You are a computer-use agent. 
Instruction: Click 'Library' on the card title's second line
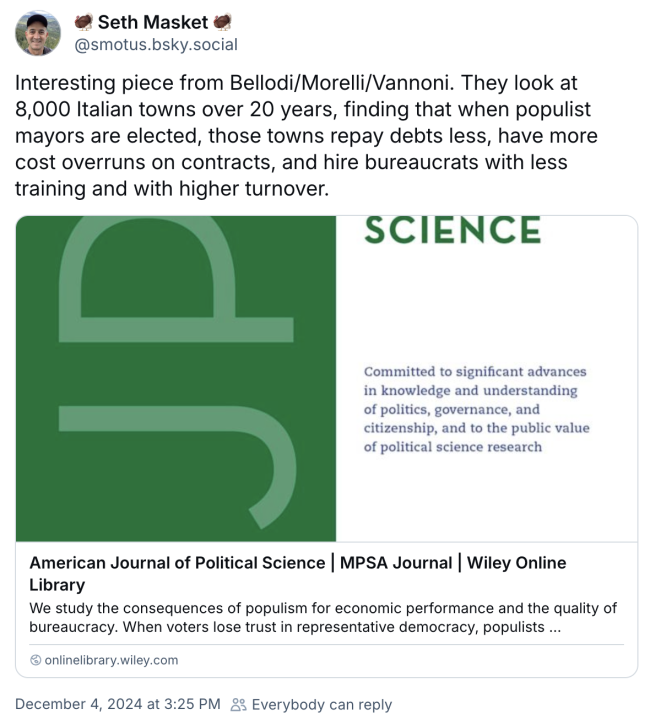57,585
